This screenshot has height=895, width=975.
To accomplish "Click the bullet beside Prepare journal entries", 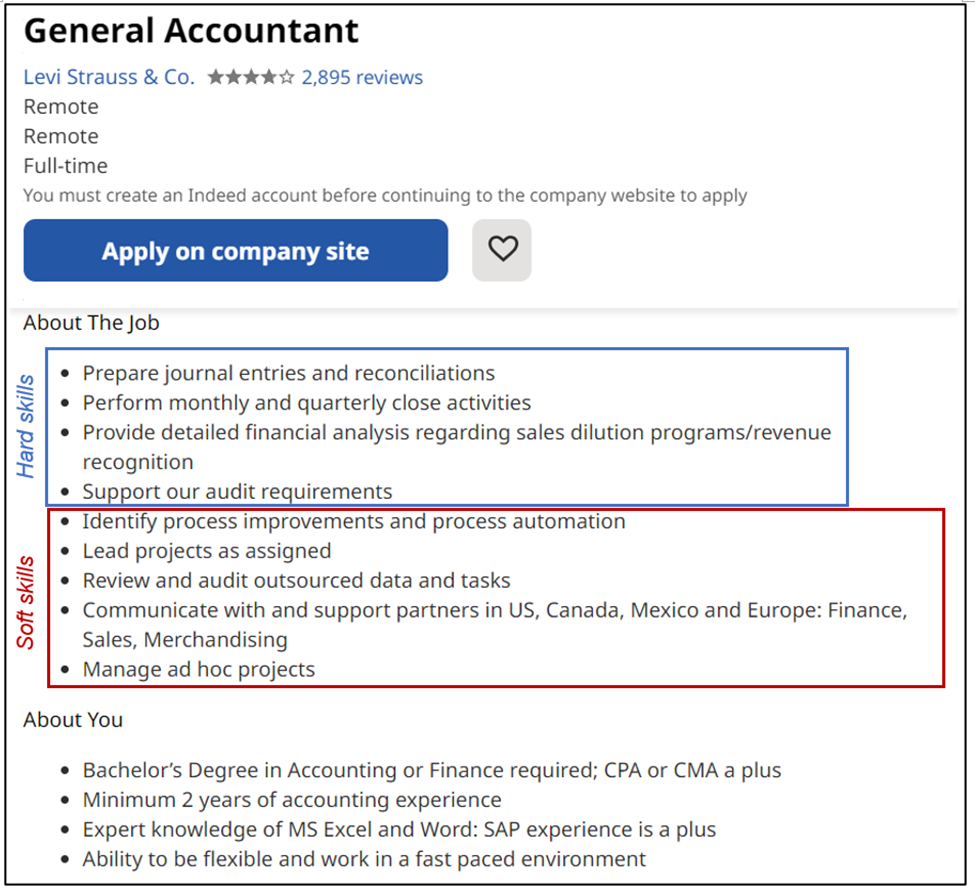I will [x=65, y=373].
